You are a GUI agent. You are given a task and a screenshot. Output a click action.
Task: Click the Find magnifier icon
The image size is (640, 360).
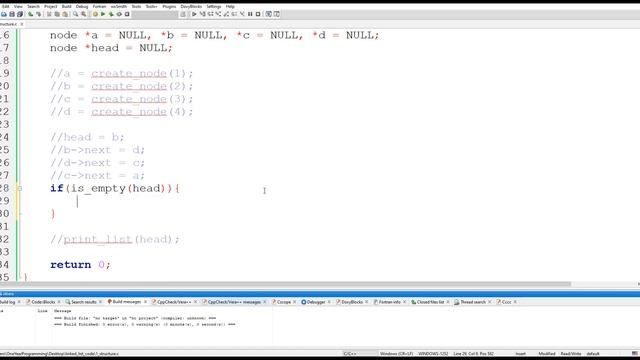[x=76, y=14]
